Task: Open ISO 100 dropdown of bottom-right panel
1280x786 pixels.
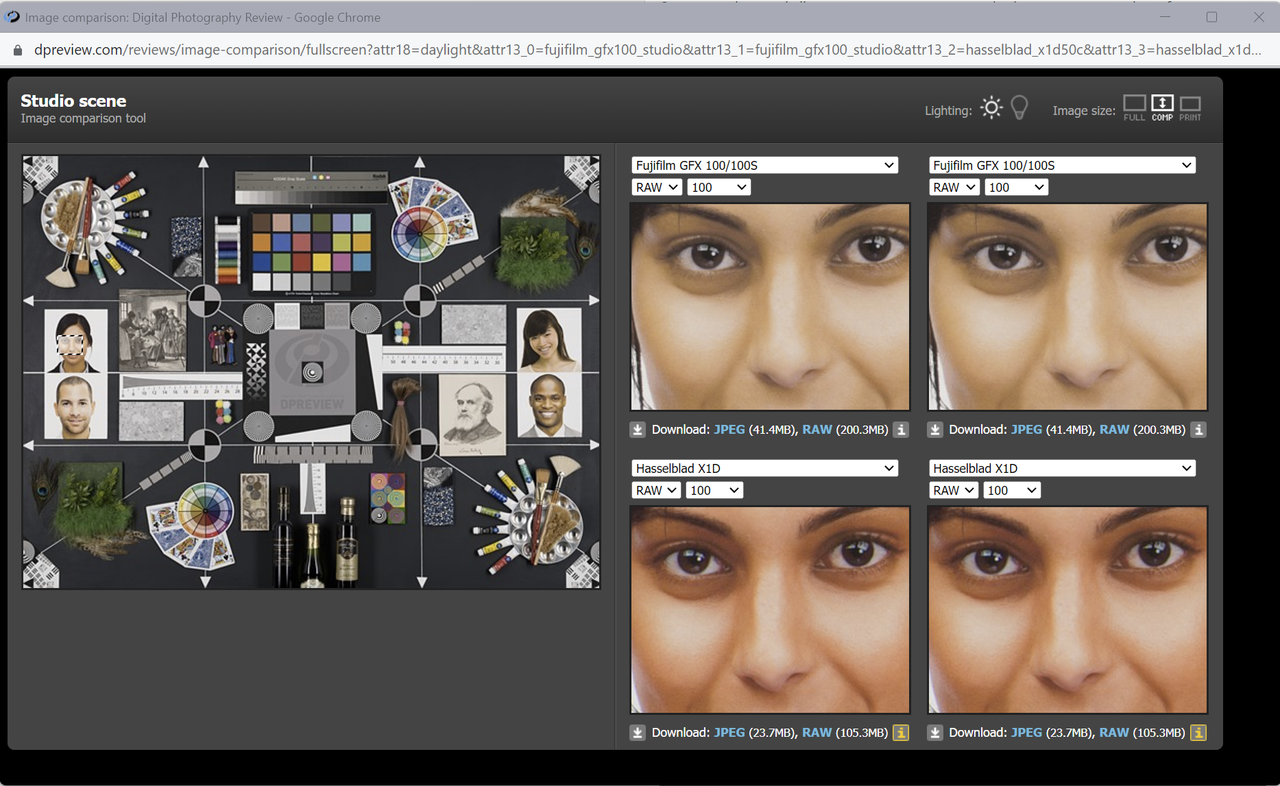Action: point(1012,490)
